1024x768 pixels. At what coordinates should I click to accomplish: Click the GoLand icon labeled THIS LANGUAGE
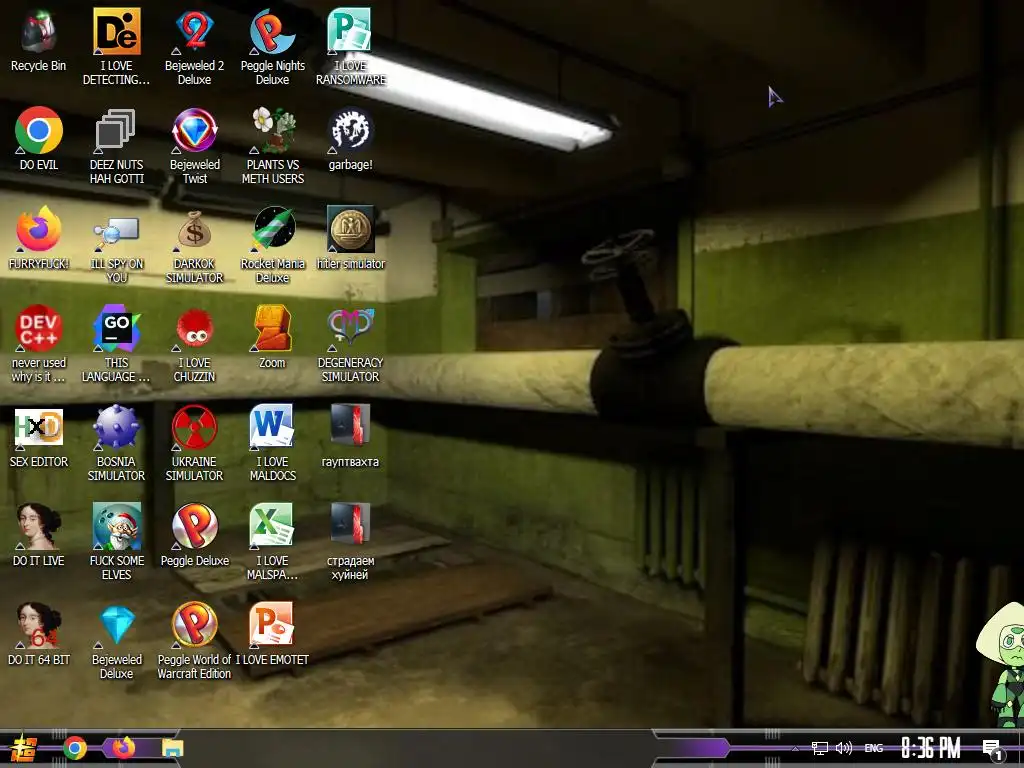point(116,328)
